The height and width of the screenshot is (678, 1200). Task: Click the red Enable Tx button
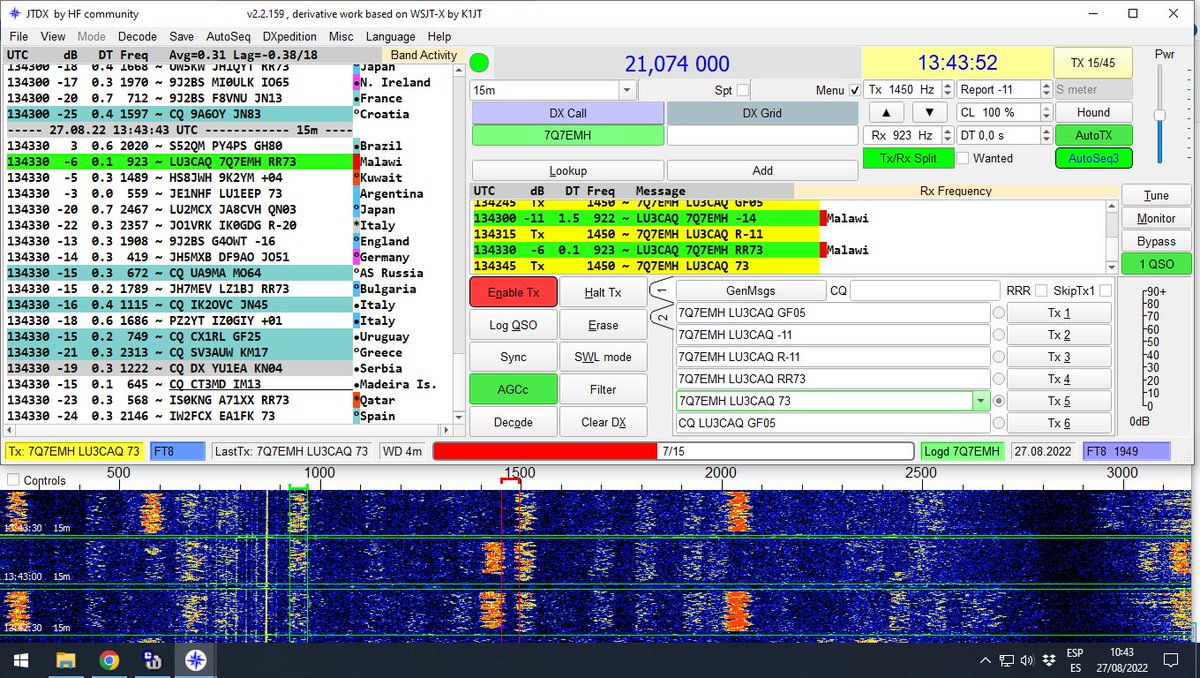513,292
